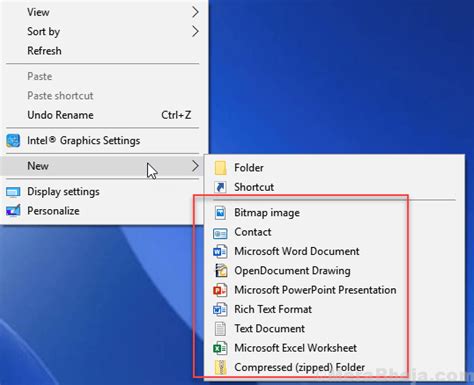Select the New menu entry
Viewport: 474px width, 385px height.
pos(103,166)
